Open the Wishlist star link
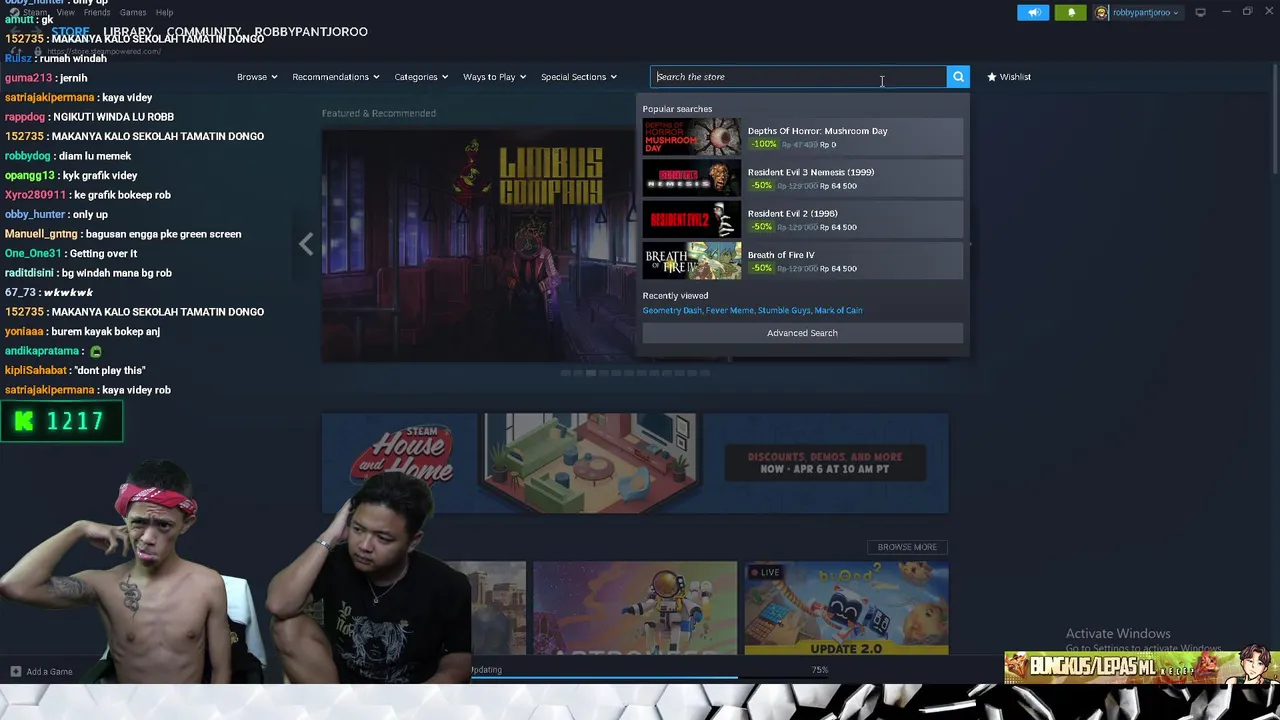The image size is (1280, 720). [x=1009, y=77]
